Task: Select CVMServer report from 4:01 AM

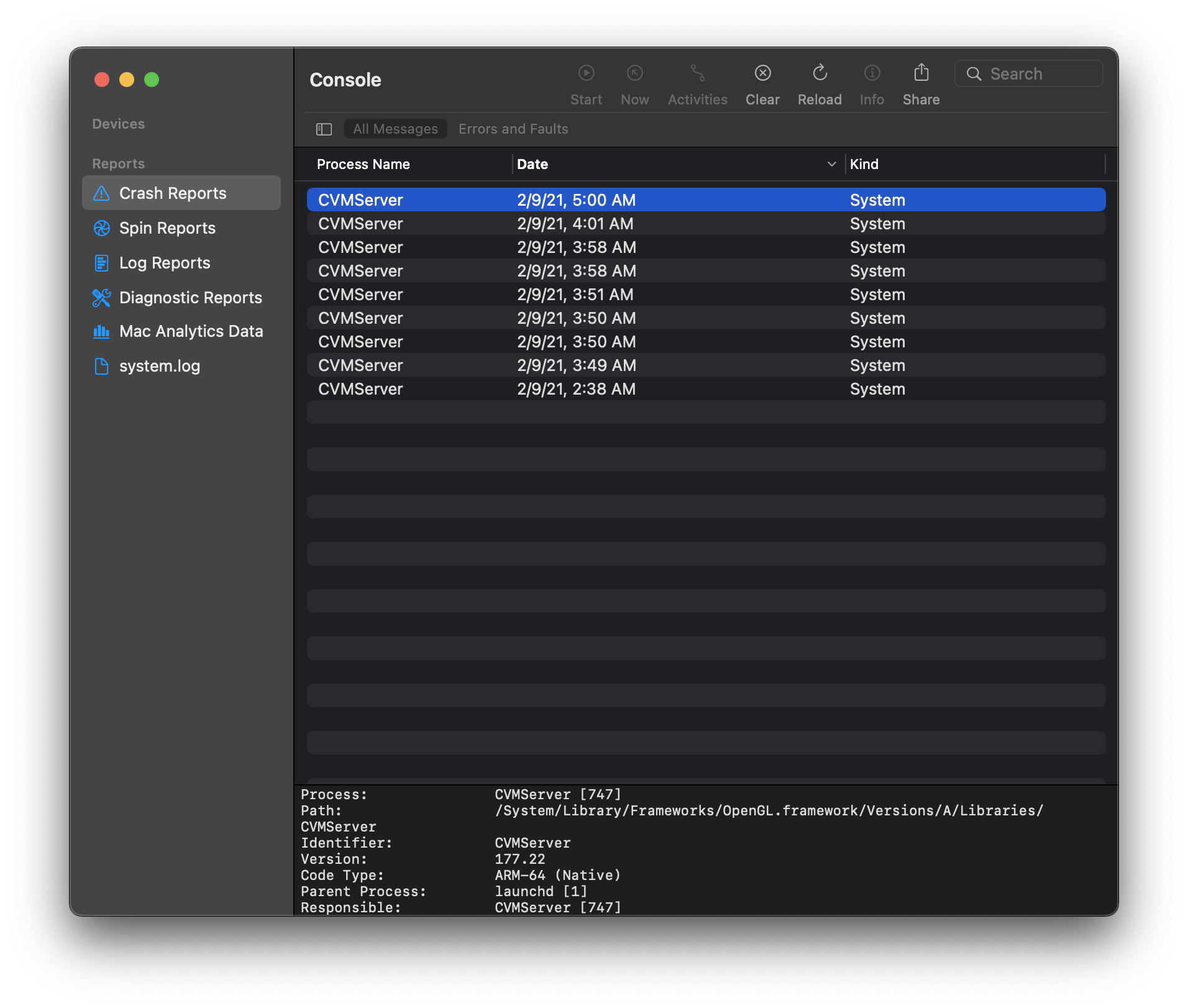Action: (x=706, y=224)
